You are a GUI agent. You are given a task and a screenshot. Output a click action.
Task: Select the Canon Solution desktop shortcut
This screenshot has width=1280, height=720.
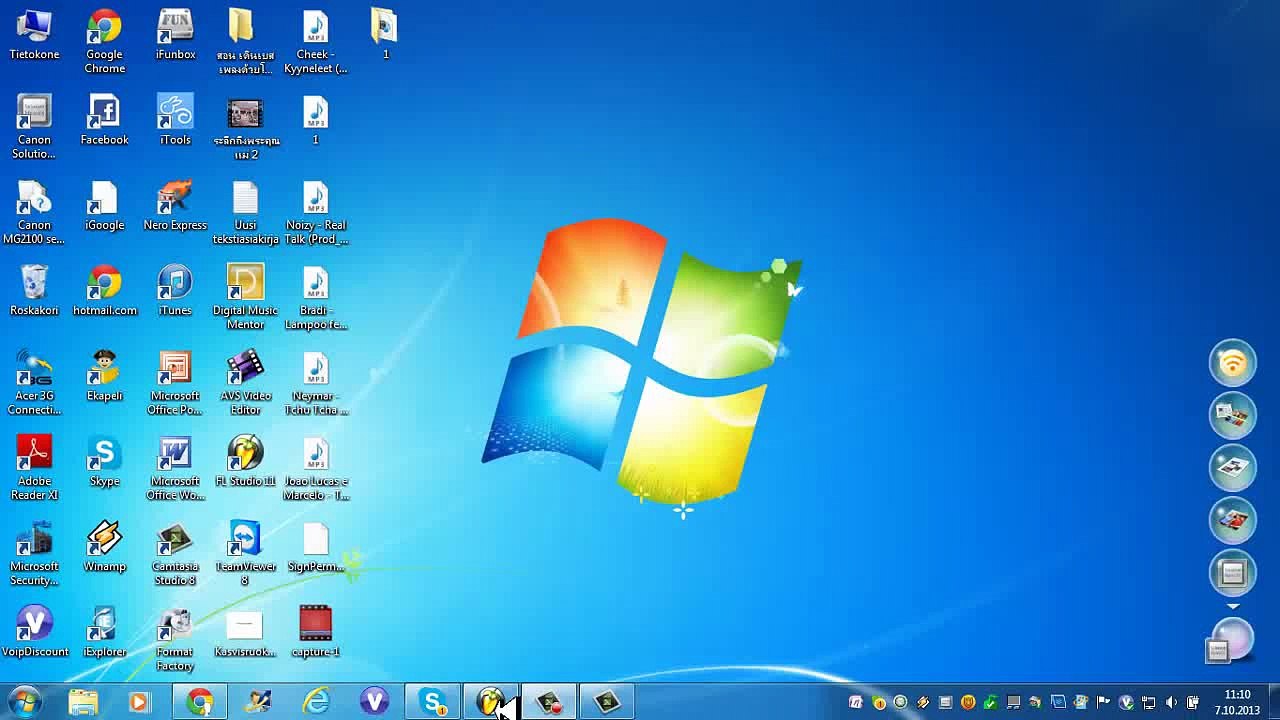(x=34, y=127)
